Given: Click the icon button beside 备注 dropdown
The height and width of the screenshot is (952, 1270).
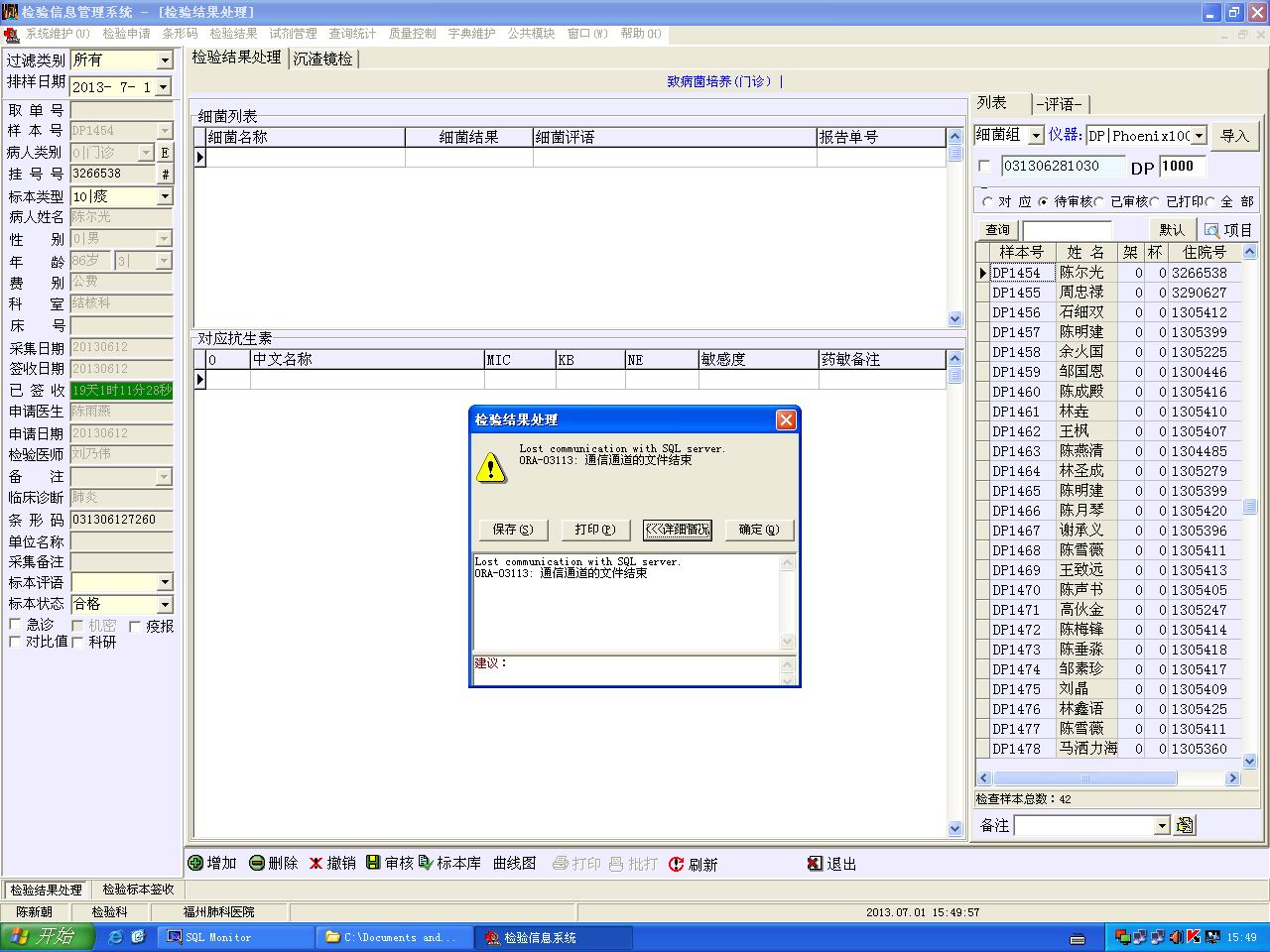Looking at the screenshot, I should [x=1185, y=825].
